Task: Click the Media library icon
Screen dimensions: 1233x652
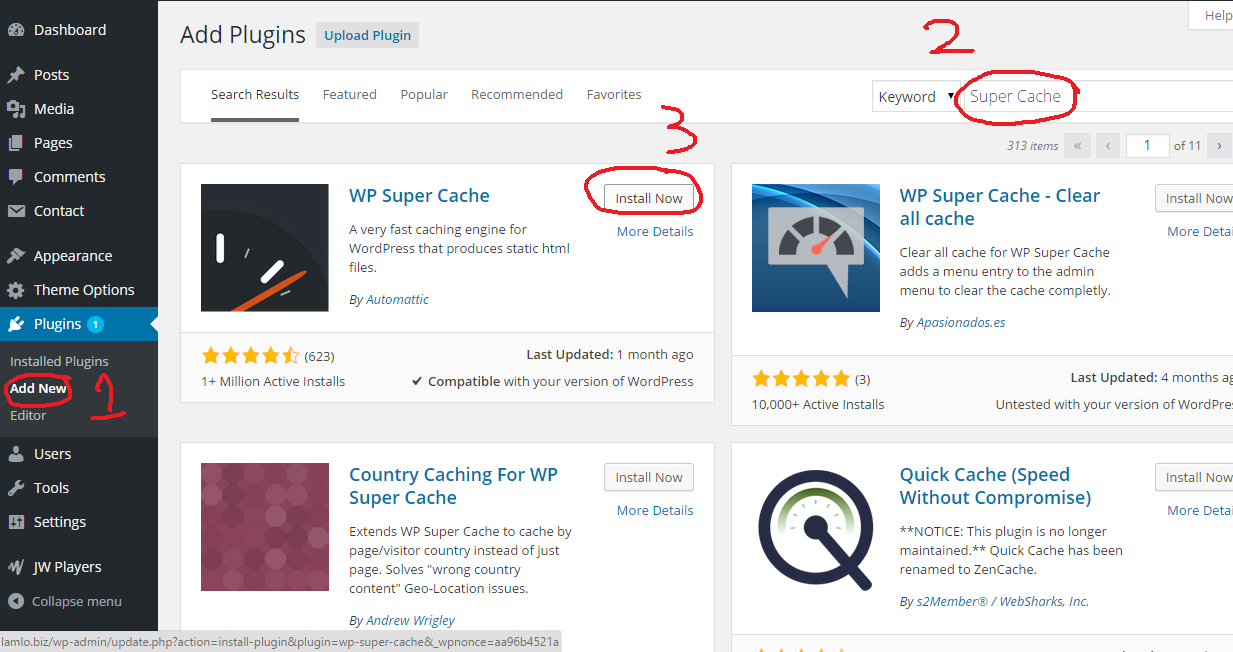Action: (16, 109)
